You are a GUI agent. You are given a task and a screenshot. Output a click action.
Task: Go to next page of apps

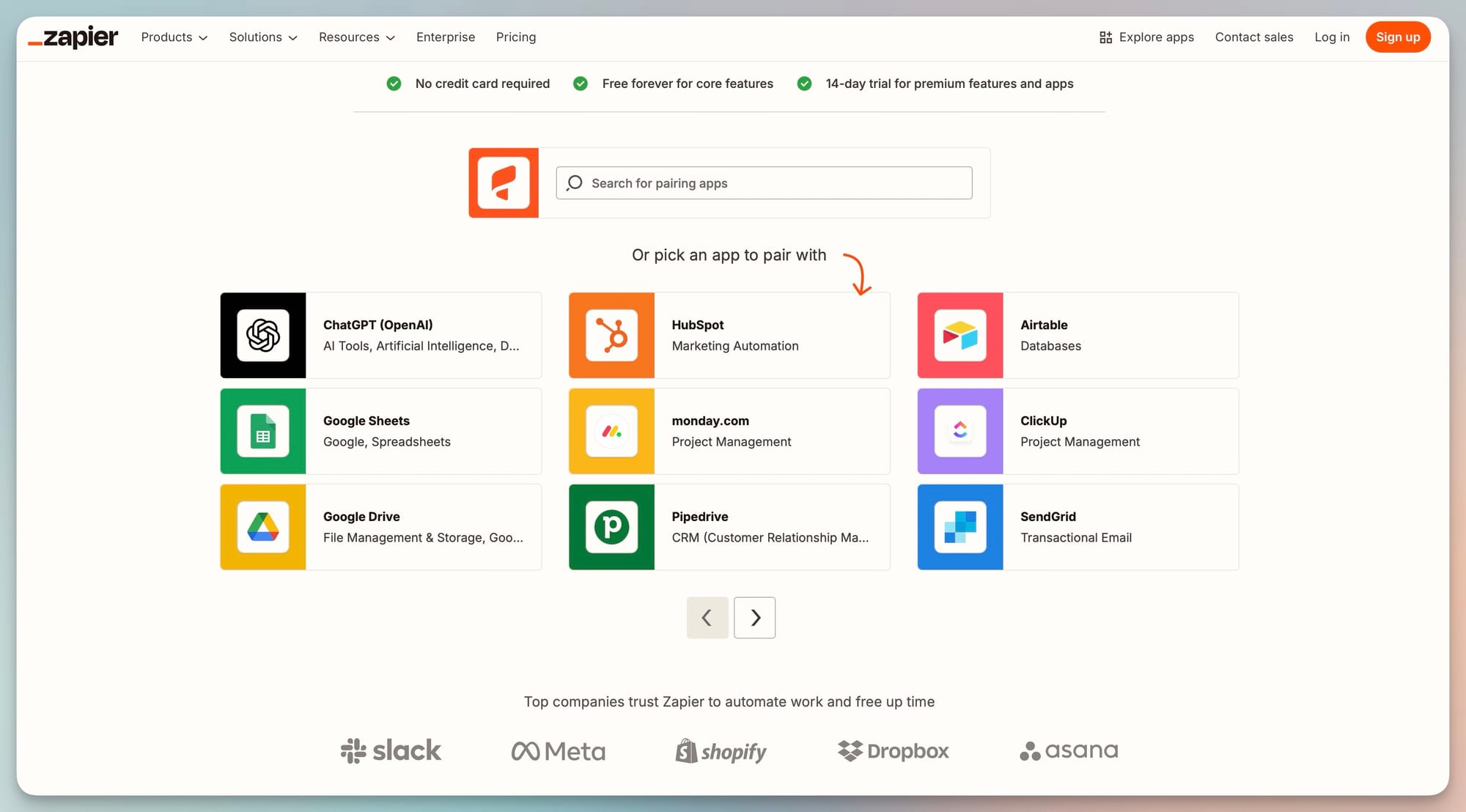(754, 618)
